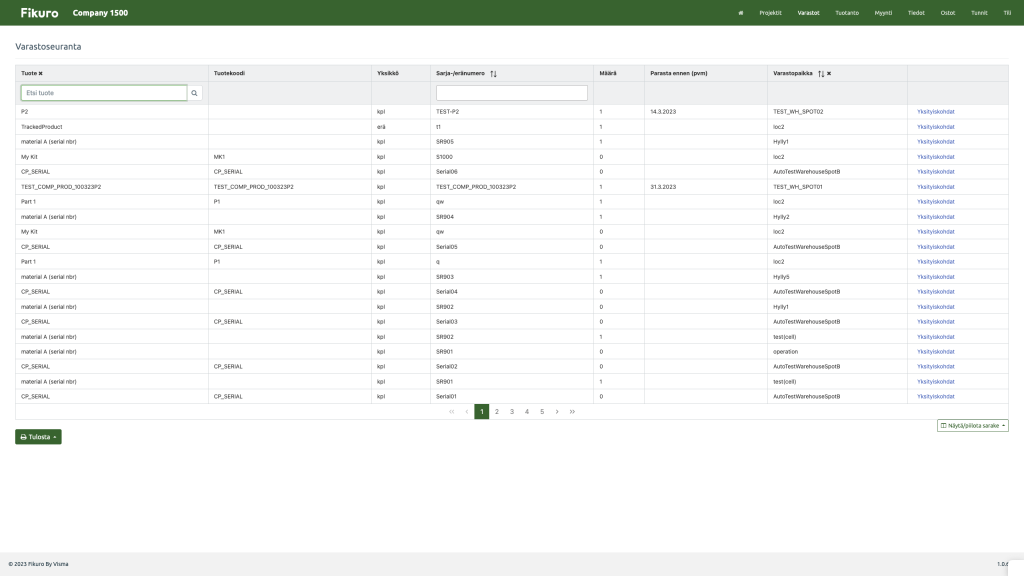Sort by Sarja-/eränumero column arrows
This screenshot has height=576, width=1024.
pos(493,74)
